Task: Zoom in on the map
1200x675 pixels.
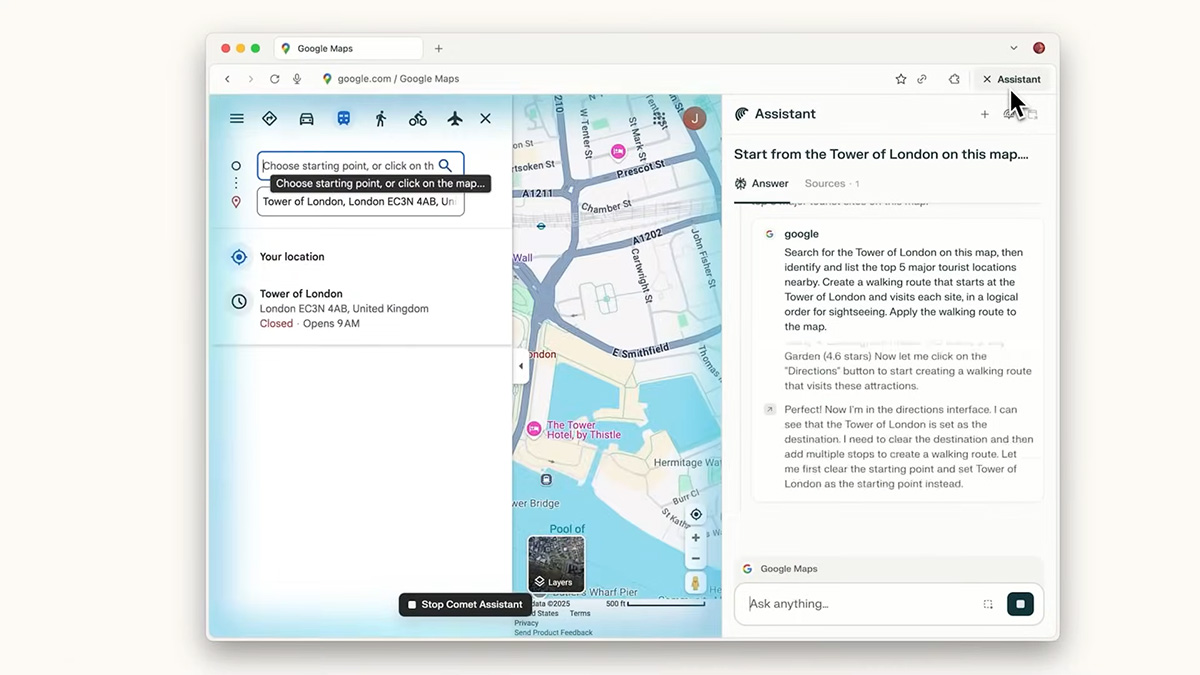Action: pos(696,538)
